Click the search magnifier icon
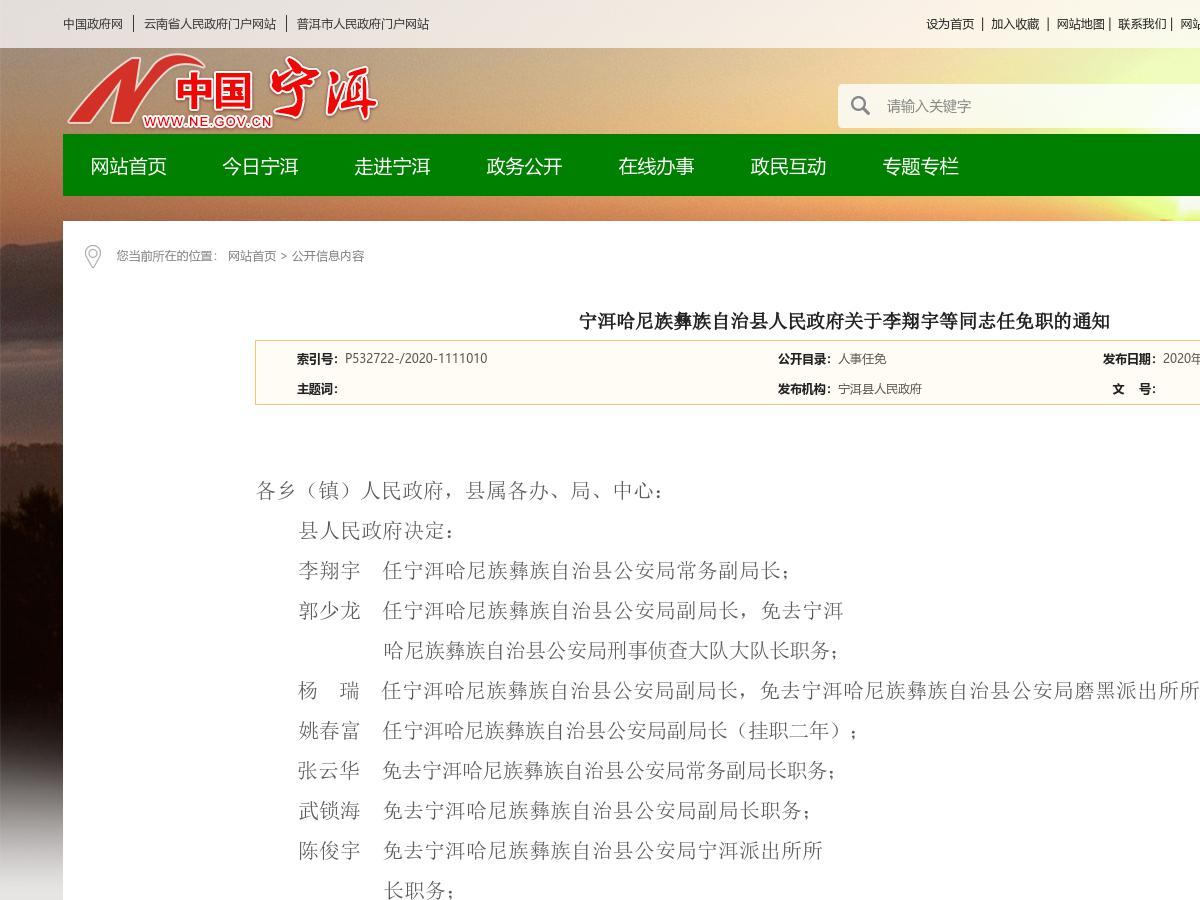 (x=860, y=105)
